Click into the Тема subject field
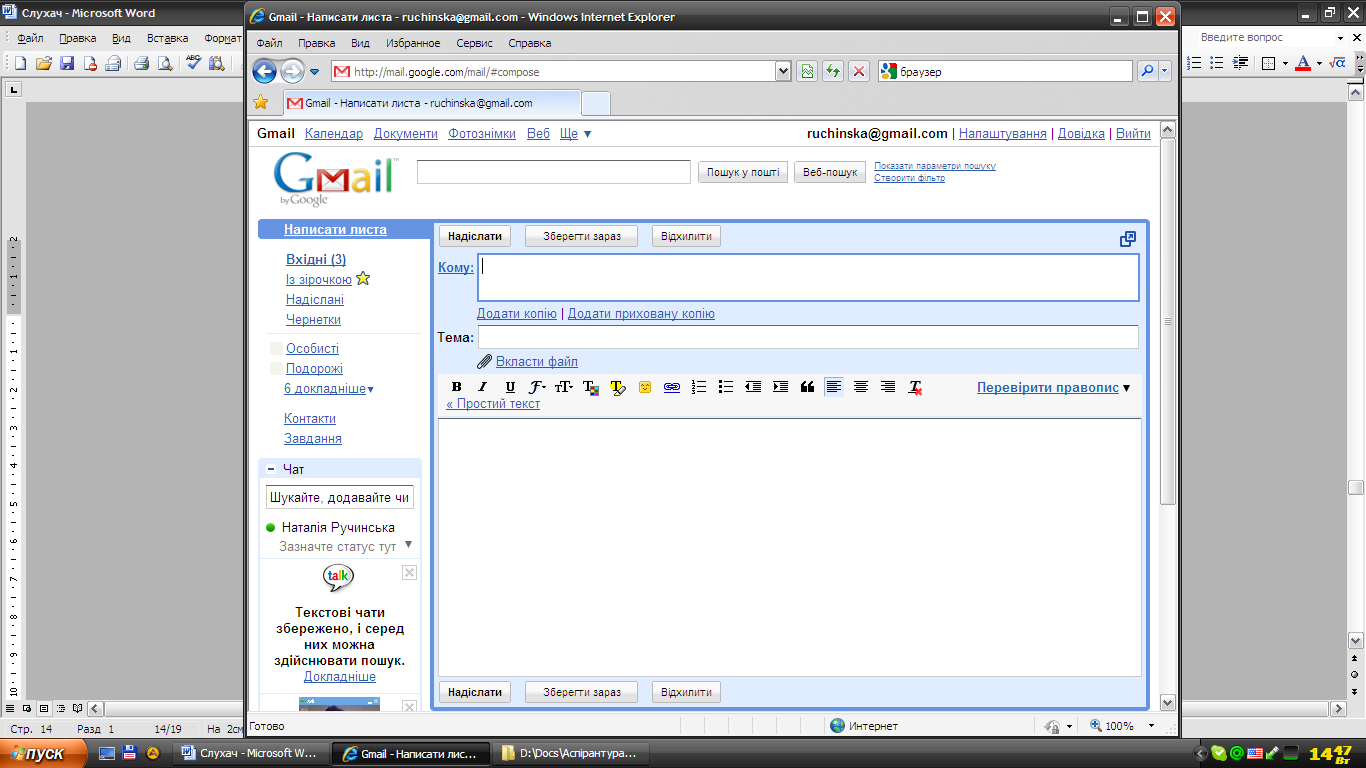The height and width of the screenshot is (768, 1366). (x=808, y=337)
